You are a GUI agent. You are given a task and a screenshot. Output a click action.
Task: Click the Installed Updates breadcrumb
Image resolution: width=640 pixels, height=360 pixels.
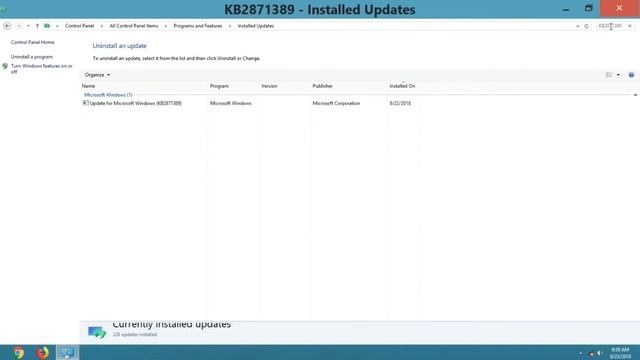[x=256, y=26]
